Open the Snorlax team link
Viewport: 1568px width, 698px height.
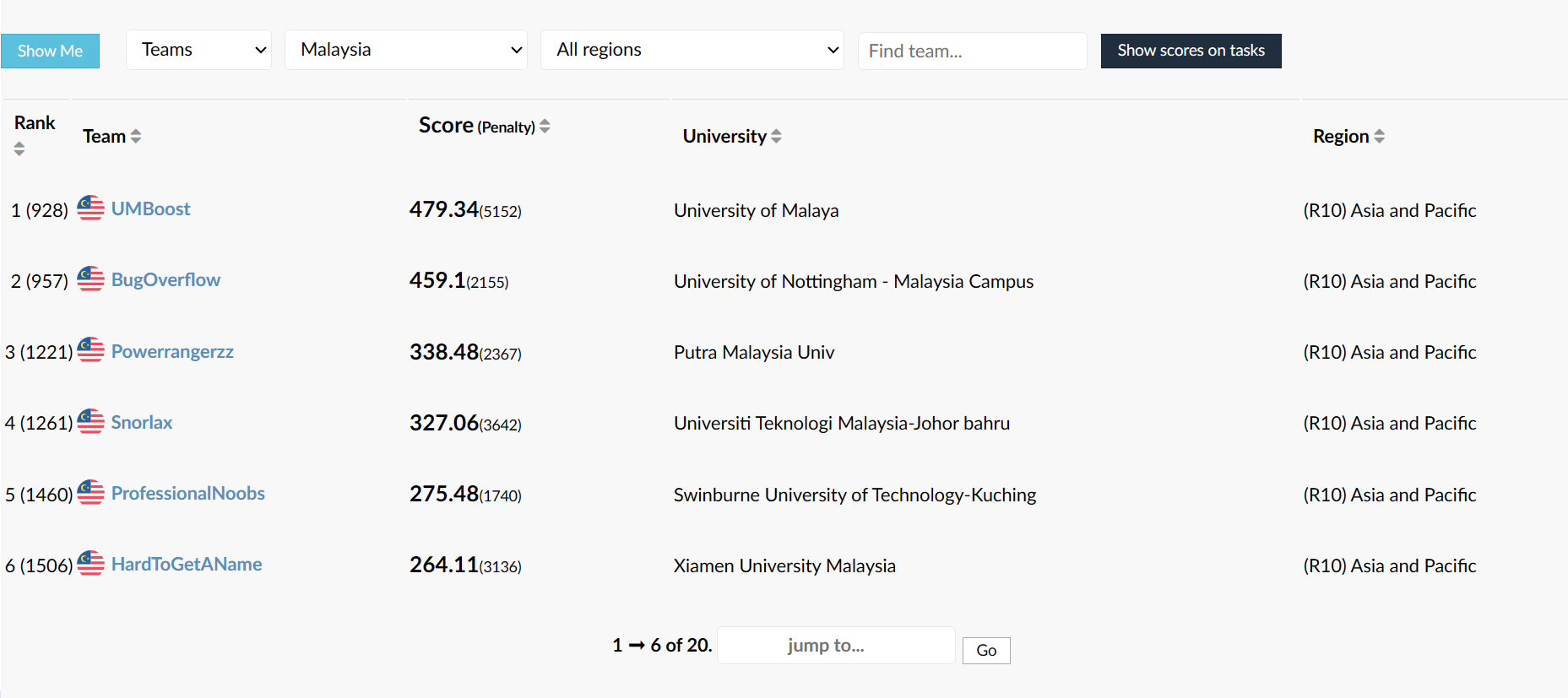142,422
